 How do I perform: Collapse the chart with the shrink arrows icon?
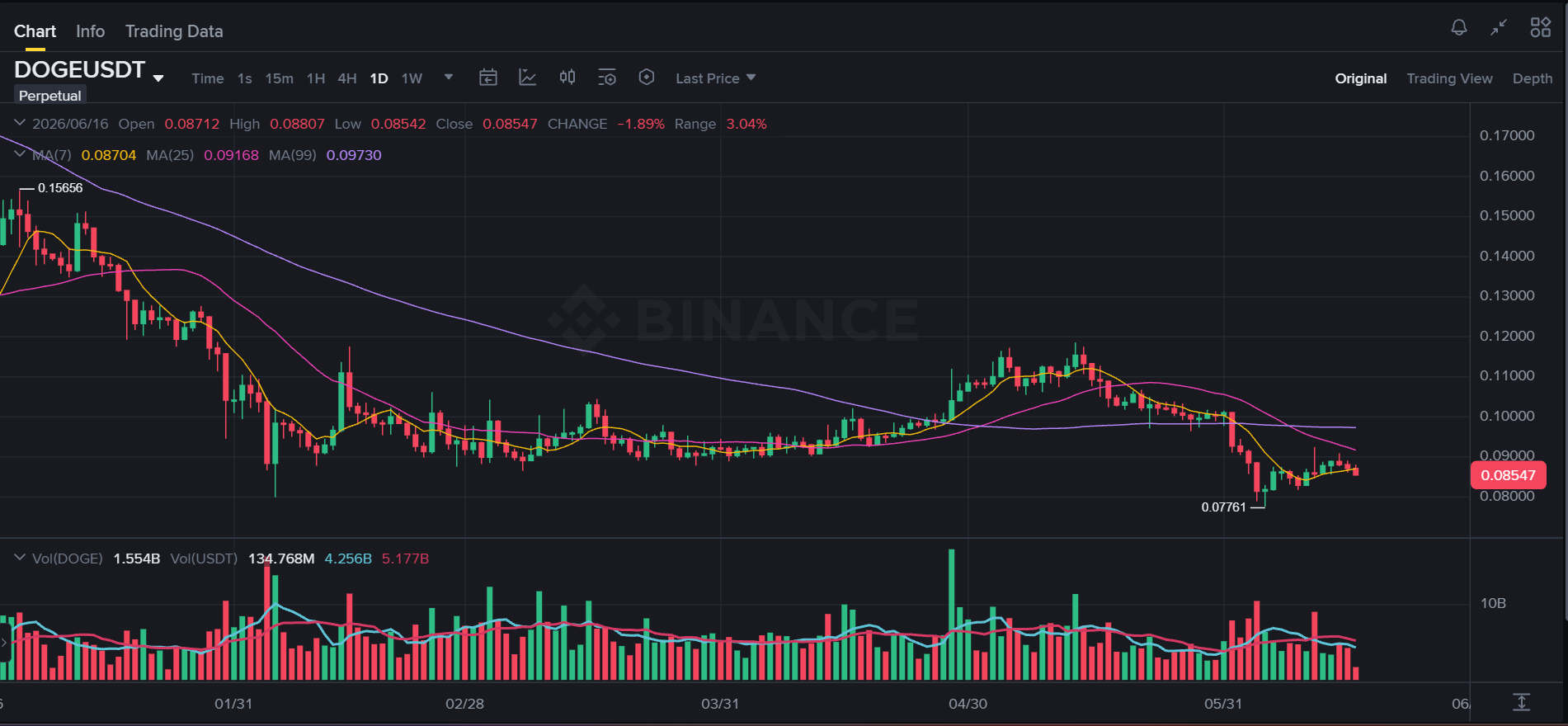(x=1499, y=27)
